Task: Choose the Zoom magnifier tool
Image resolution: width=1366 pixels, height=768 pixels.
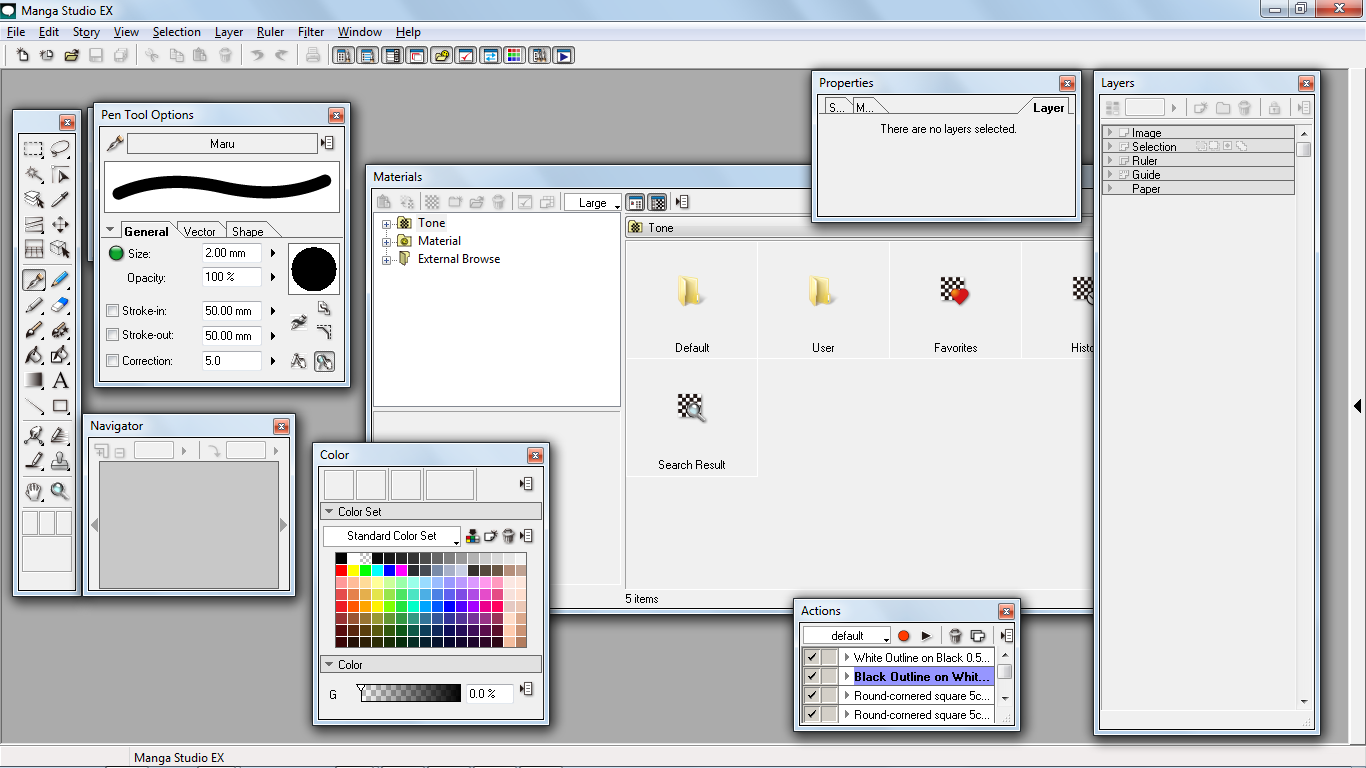Action: click(x=60, y=491)
